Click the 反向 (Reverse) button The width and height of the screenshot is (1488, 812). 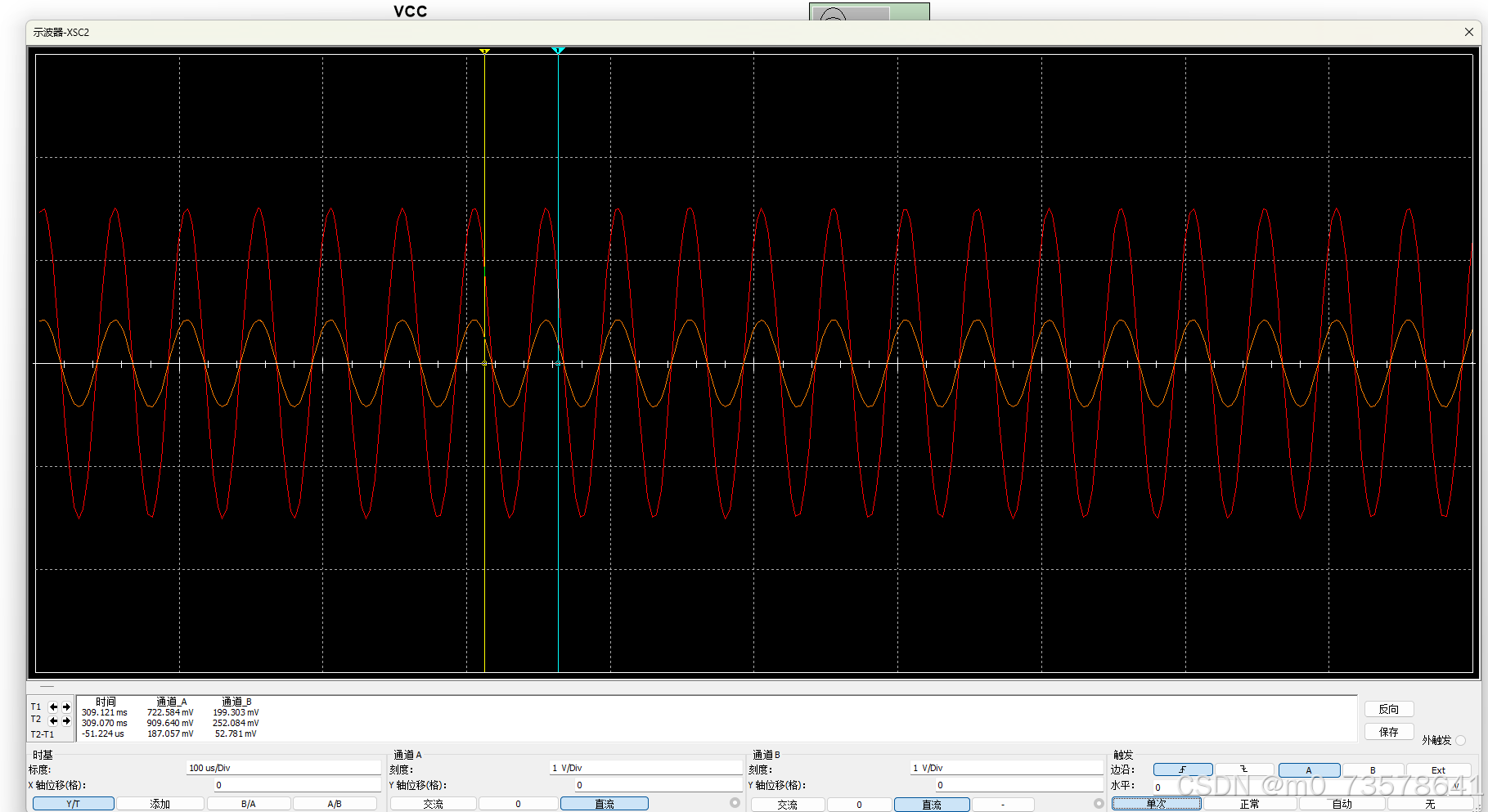[1389, 709]
